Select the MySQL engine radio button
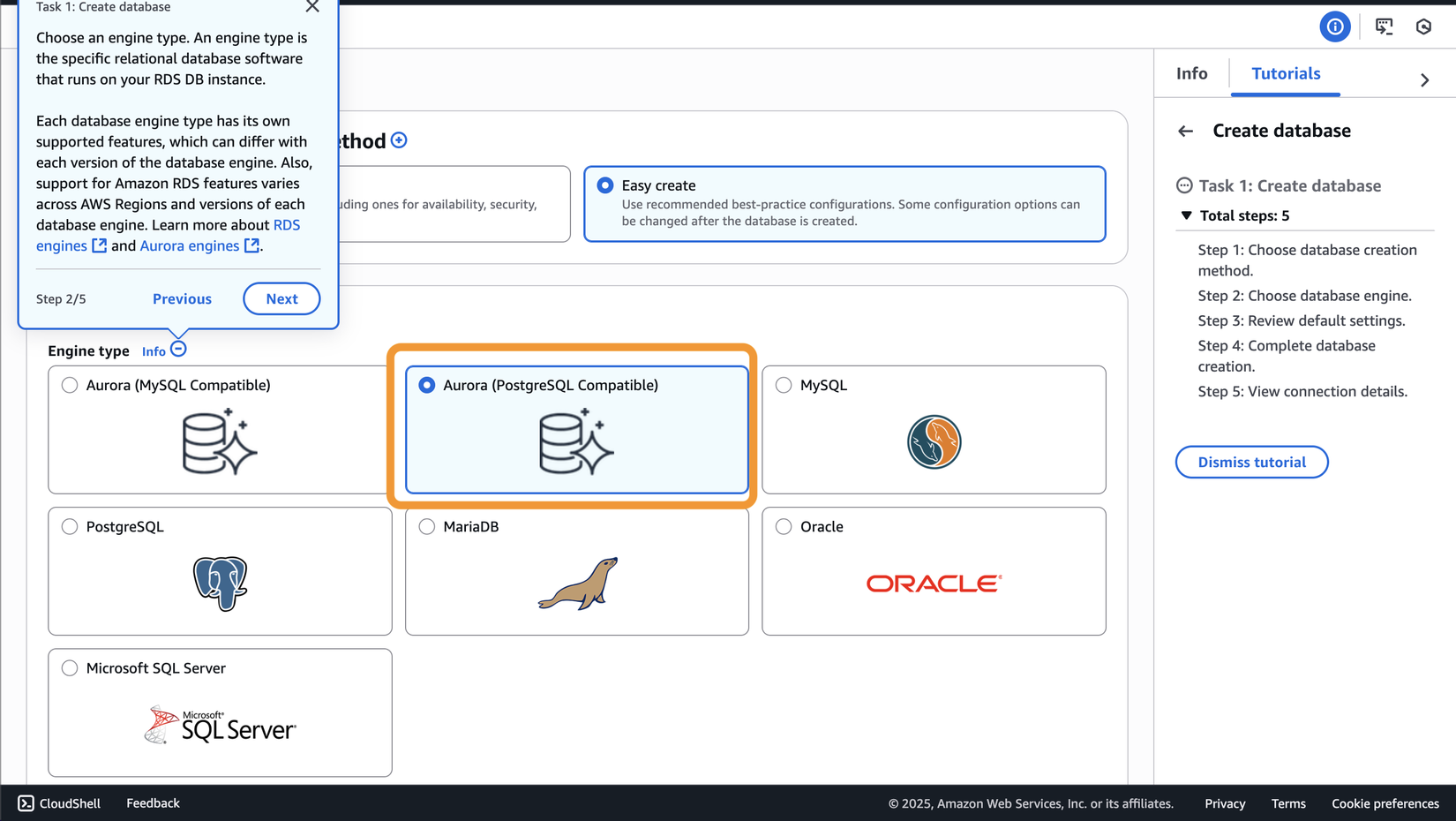The height and width of the screenshot is (821, 1456). tap(784, 385)
